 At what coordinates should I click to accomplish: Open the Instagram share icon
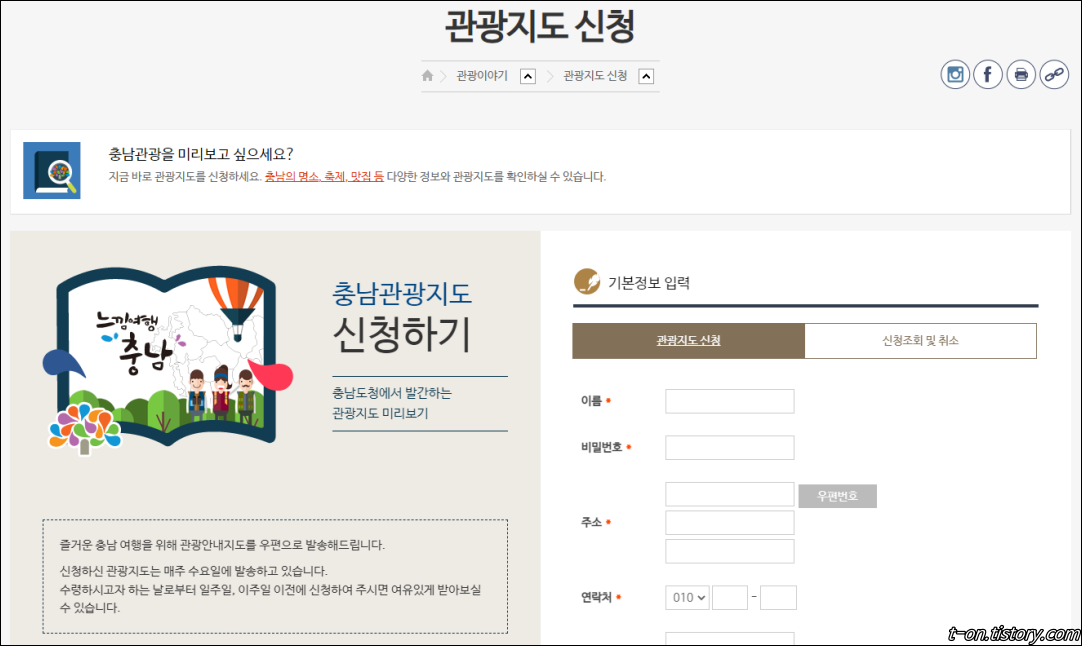[x=955, y=75]
